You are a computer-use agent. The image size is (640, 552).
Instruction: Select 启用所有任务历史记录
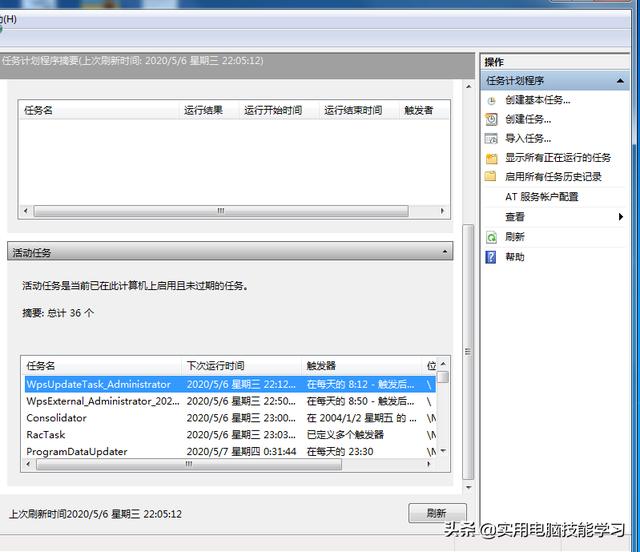pyautogui.click(x=553, y=177)
